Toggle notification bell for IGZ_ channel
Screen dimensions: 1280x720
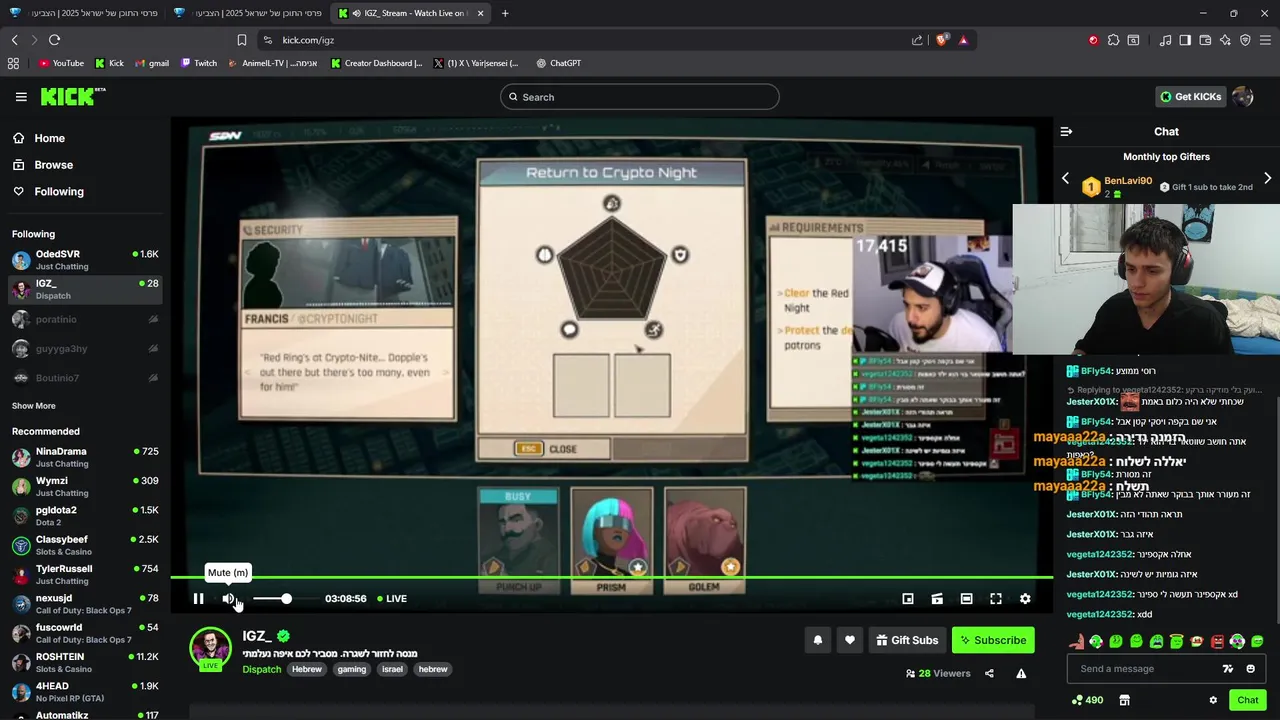[818, 640]
